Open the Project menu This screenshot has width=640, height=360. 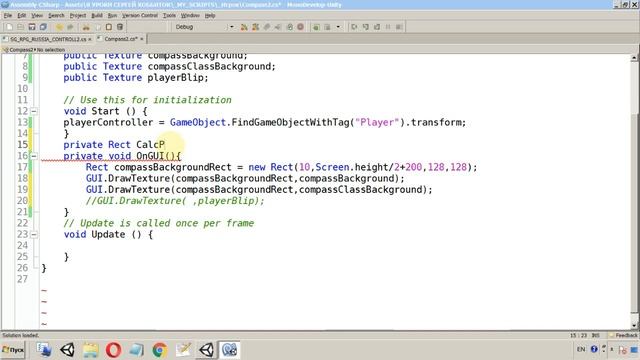78,16
